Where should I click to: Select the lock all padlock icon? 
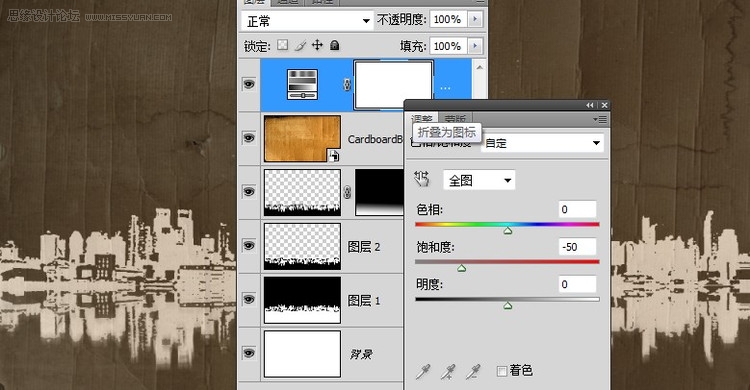[335, 45]
